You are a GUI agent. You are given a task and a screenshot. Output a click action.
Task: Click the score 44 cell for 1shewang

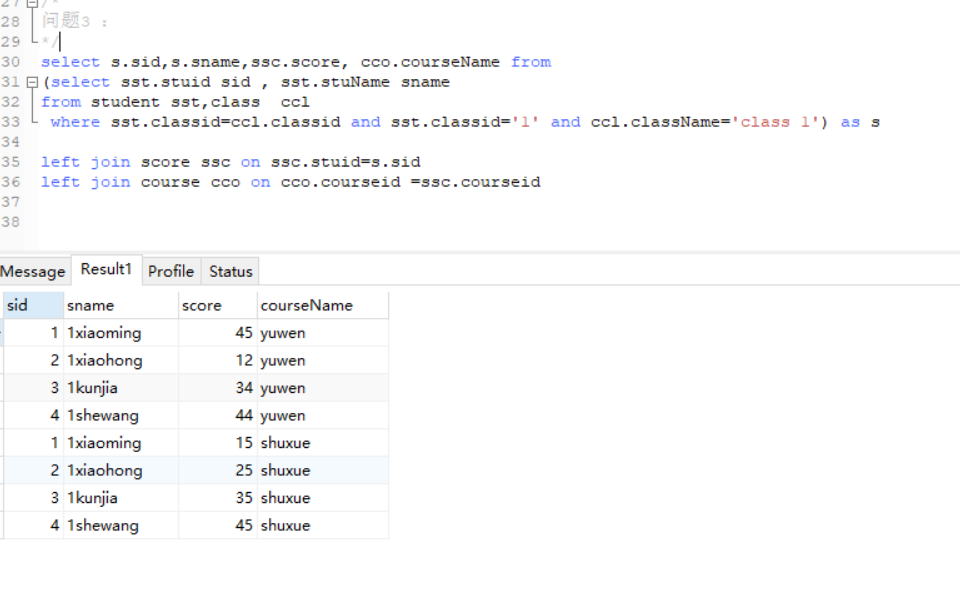[x=217, y=416]
